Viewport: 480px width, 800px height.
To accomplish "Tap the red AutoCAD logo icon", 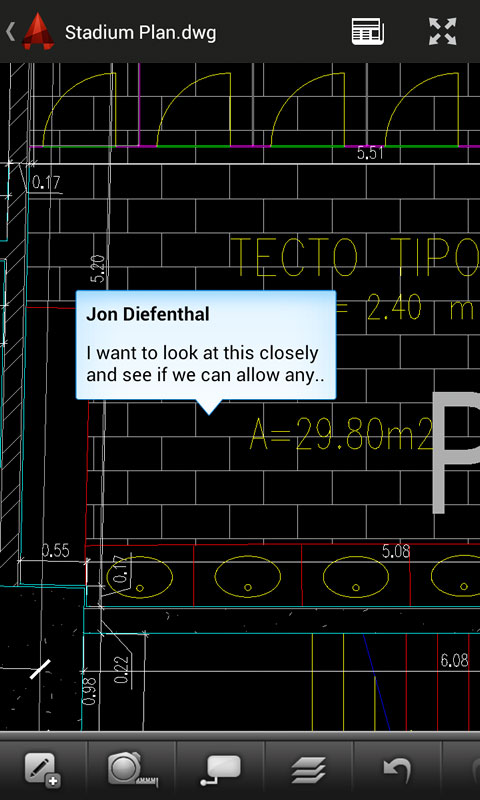I will pyautogui.click(x=38, y=32).
